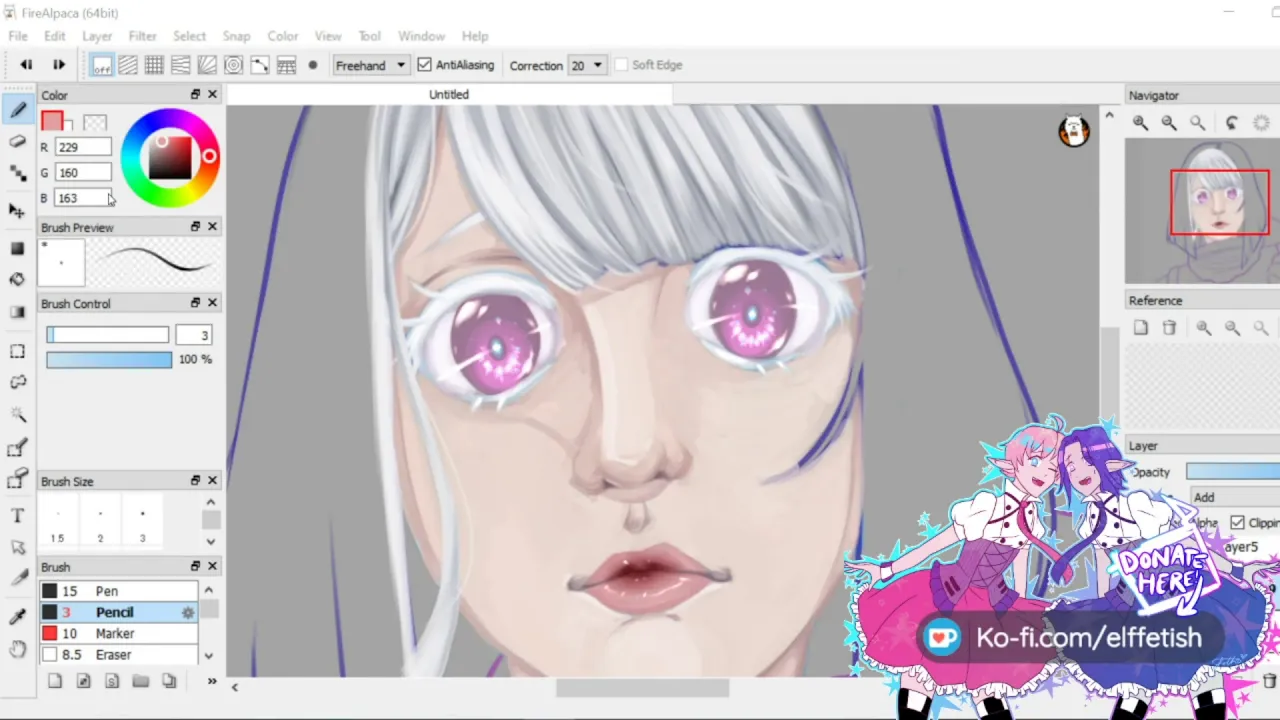Float the Color panel
1280x720 pixels.
point(195,94)
